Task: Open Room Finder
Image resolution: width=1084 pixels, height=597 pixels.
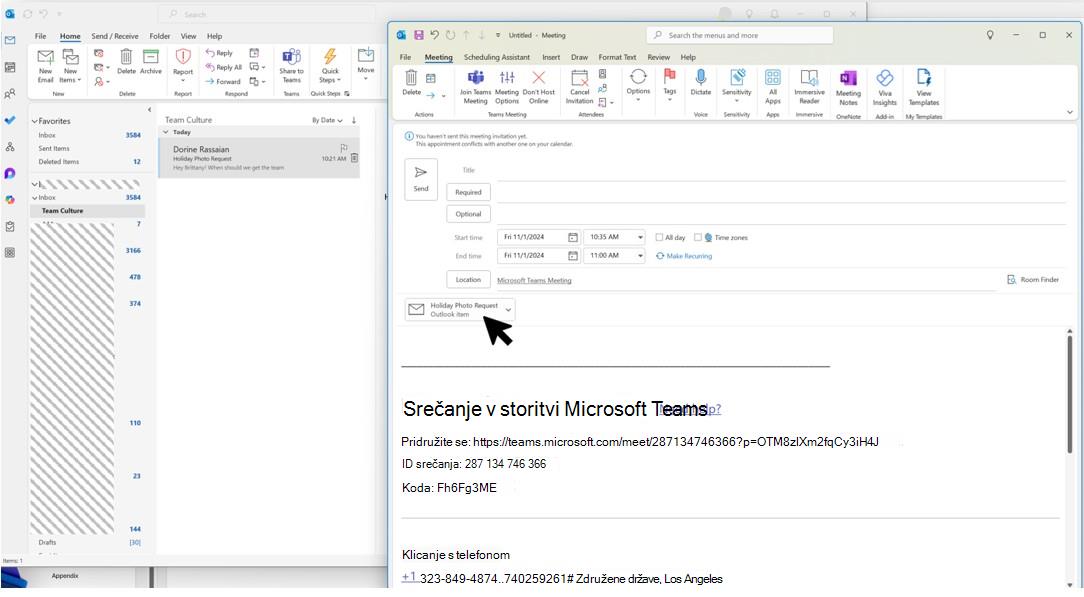Action: (x=1033, y=280)
